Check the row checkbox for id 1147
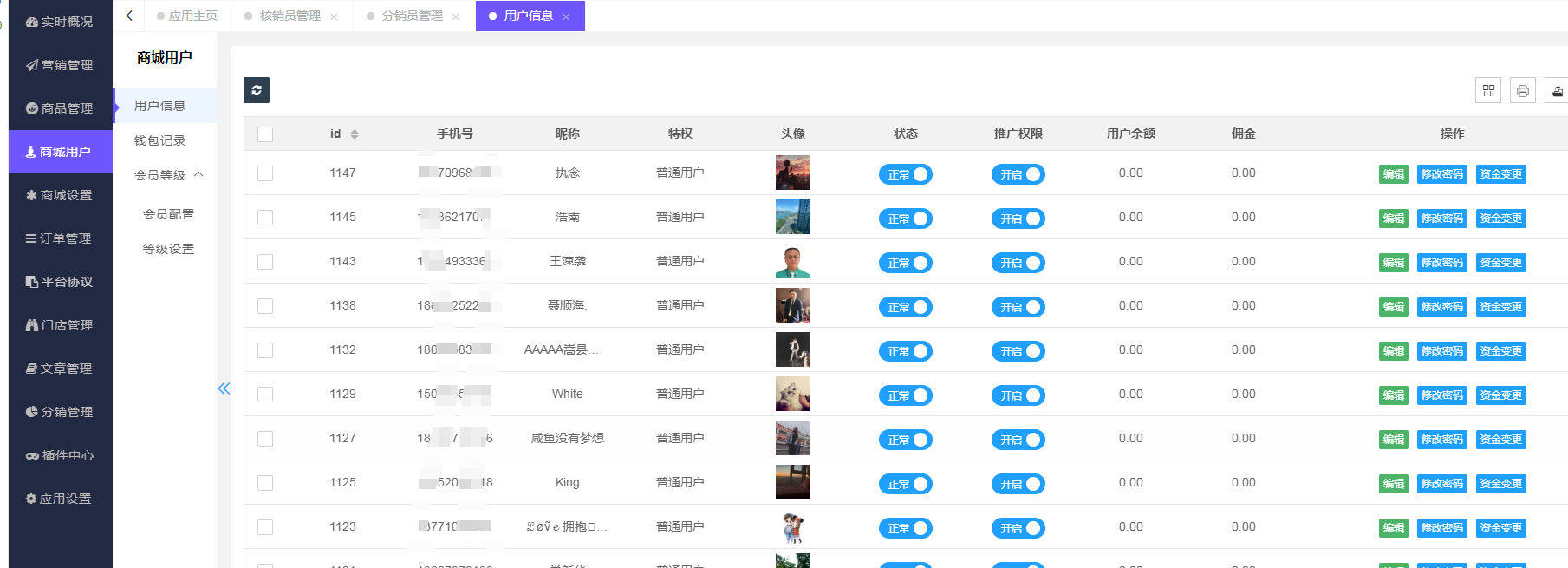This screenshot has height=568, width=1568. pyautogui.click(x=265, y=173)
